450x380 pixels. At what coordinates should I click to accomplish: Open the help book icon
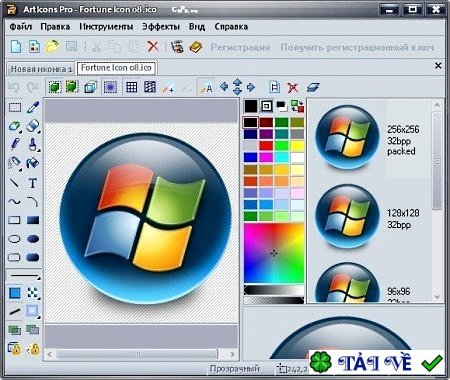pos(196,47)
